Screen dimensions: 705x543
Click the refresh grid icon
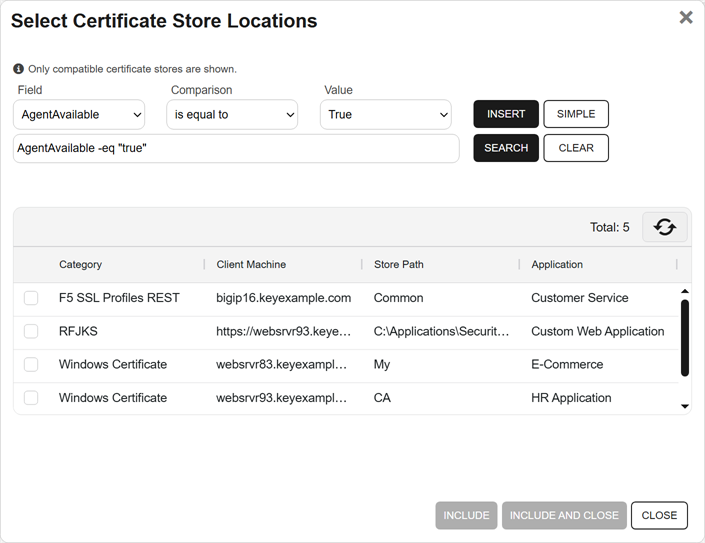(664, 227)
